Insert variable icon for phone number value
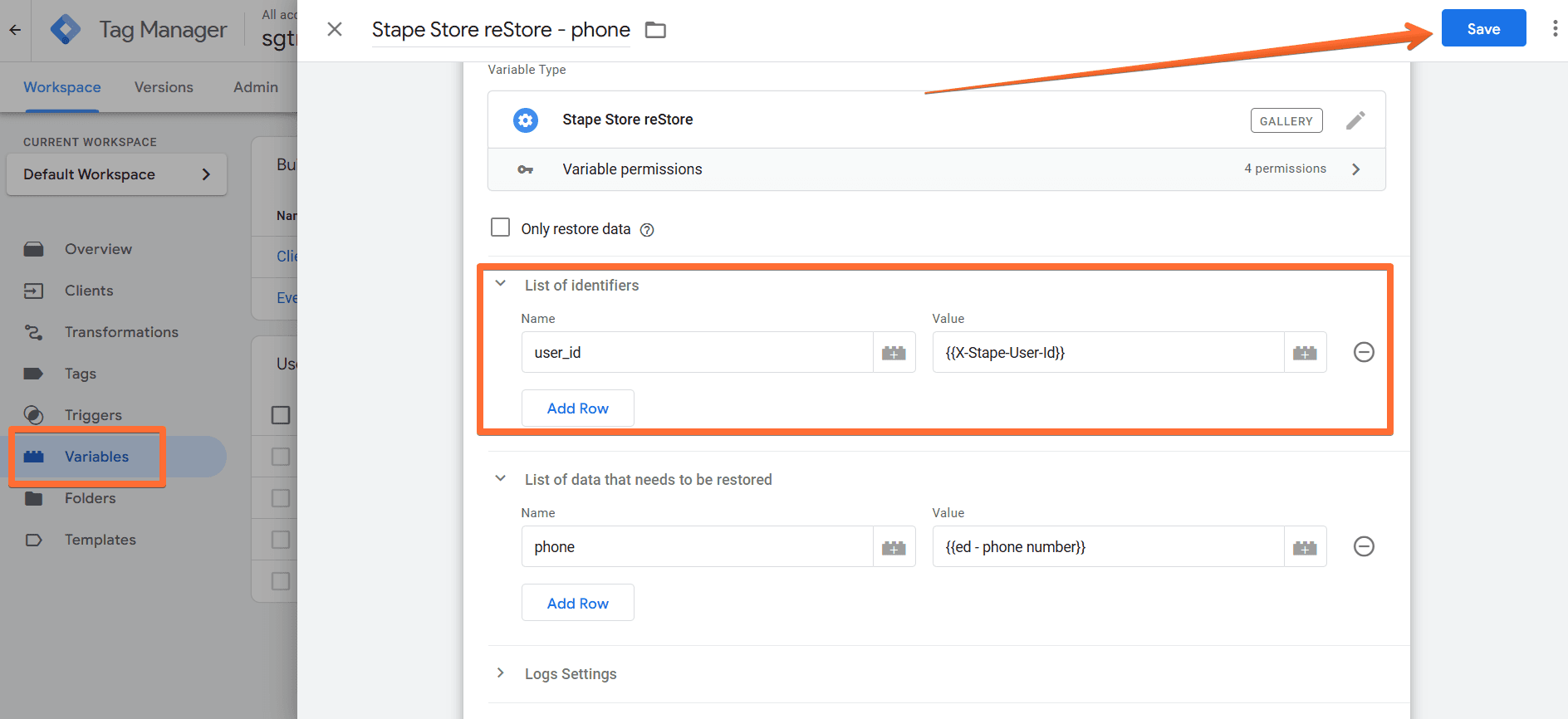The image size is (1568, 719). [x=1305, y=547]
